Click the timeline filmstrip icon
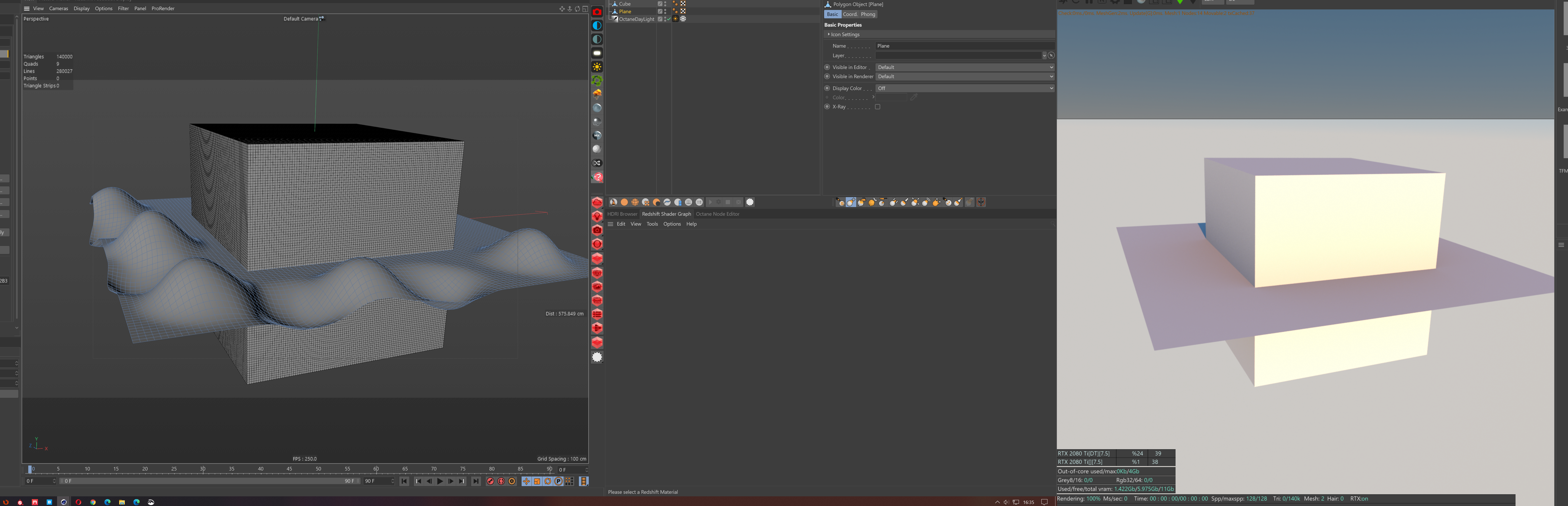Screen dimensions: 1568x506 583,481
